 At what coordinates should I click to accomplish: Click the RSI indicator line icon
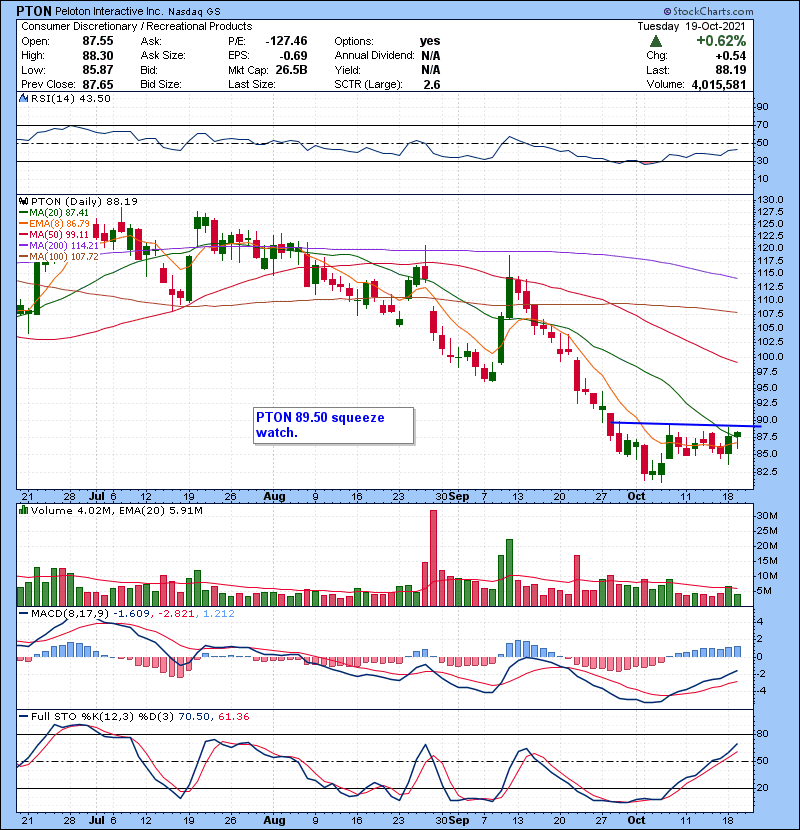23,98
